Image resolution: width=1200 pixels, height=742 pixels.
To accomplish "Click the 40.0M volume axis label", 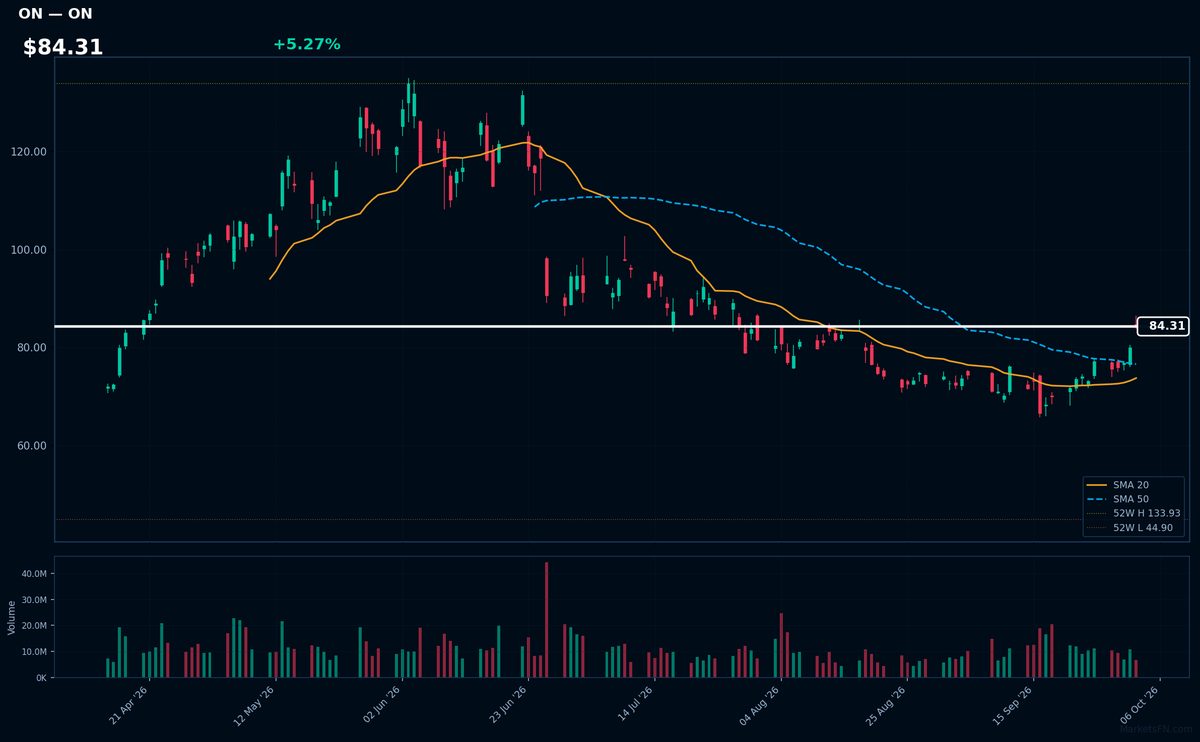I will click(34, 574).
